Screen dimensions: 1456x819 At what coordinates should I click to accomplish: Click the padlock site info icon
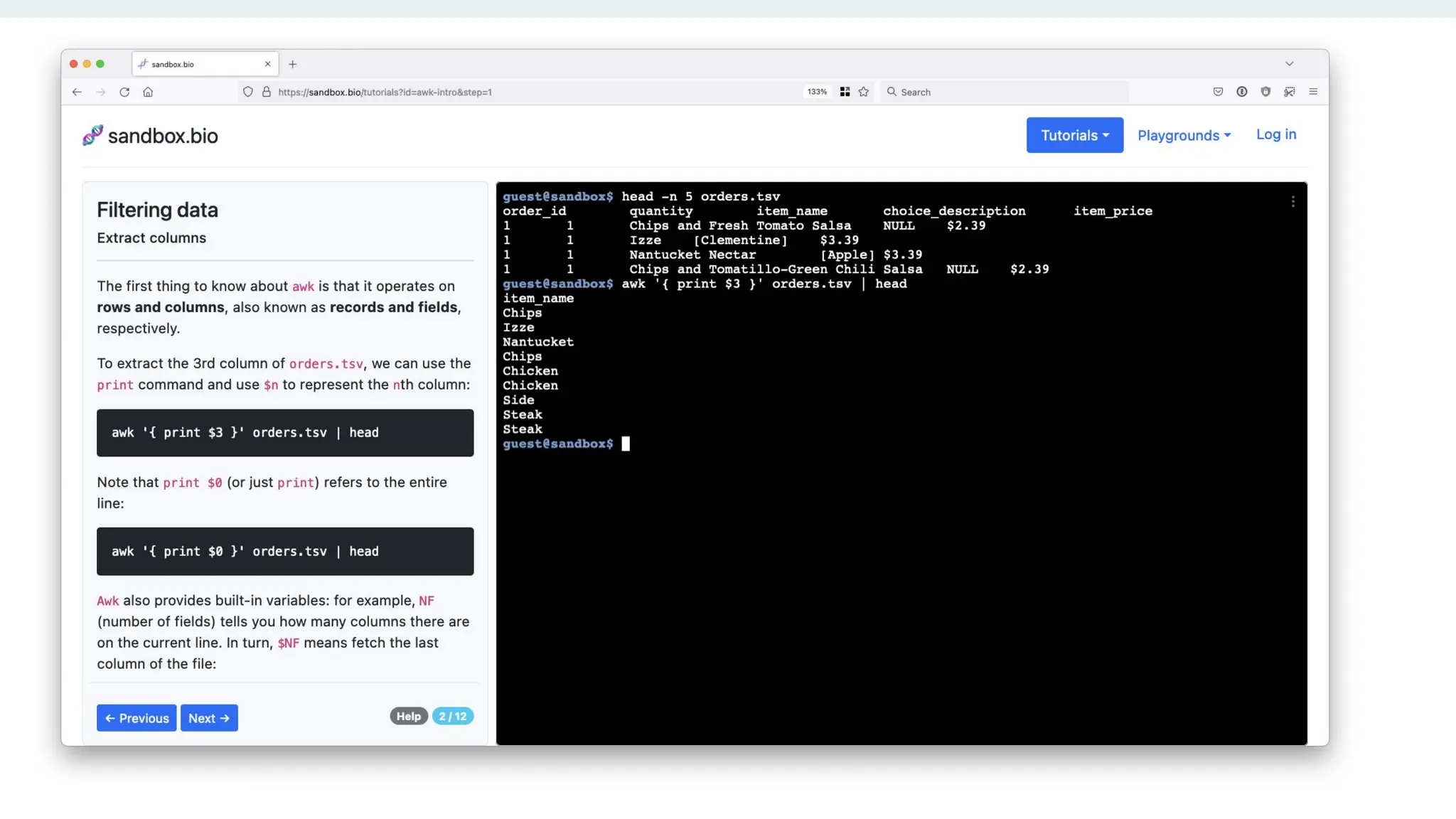[x=267, y=92]
